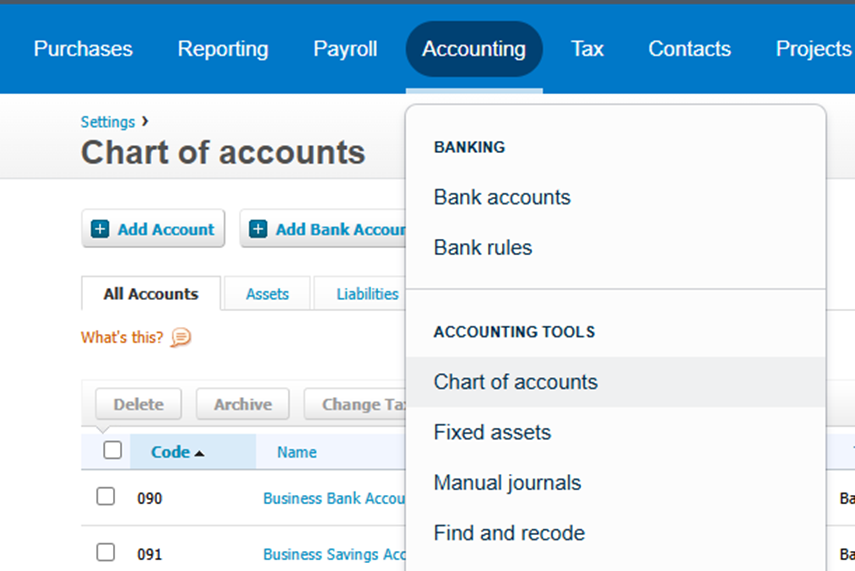Toggle the select-all checkbox in table header
855x571 pixels.
point(113,451)
